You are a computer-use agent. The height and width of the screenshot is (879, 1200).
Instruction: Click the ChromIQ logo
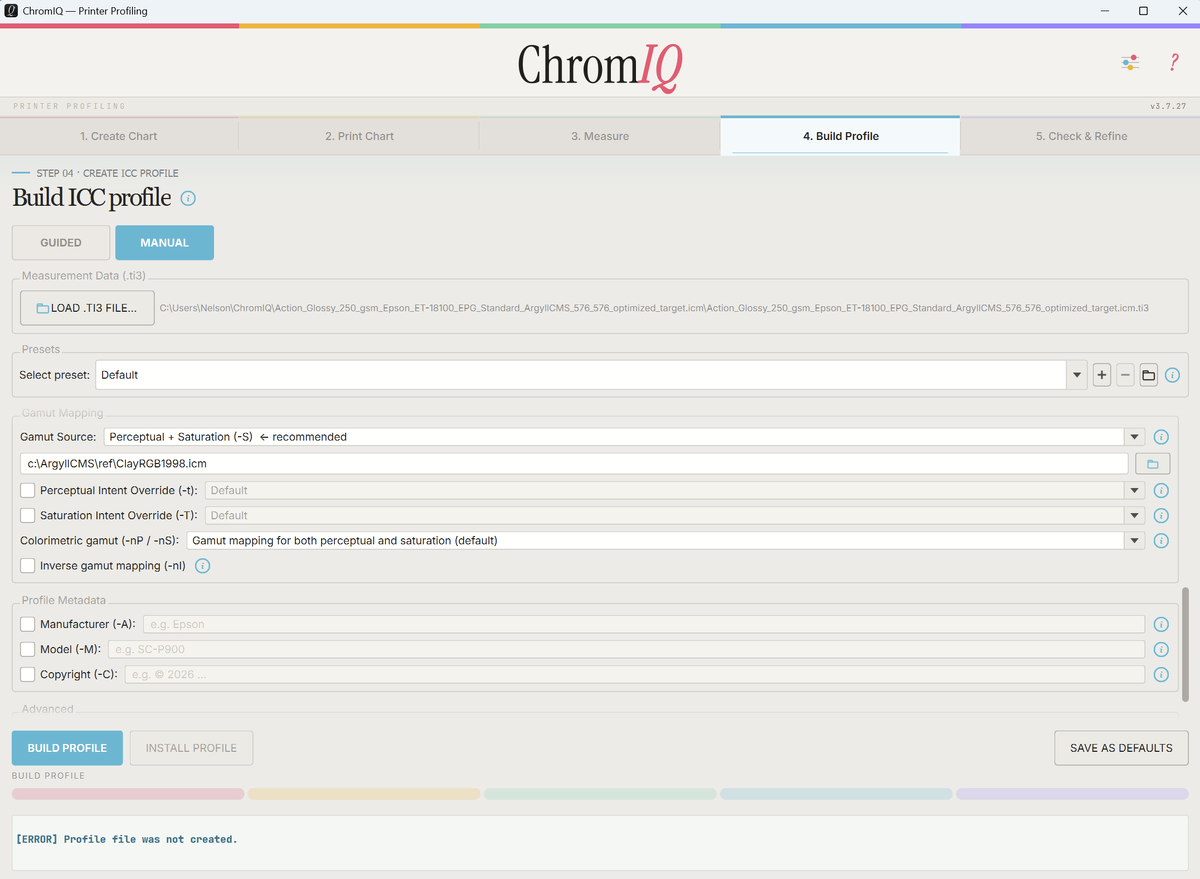[x=600, y=65]
